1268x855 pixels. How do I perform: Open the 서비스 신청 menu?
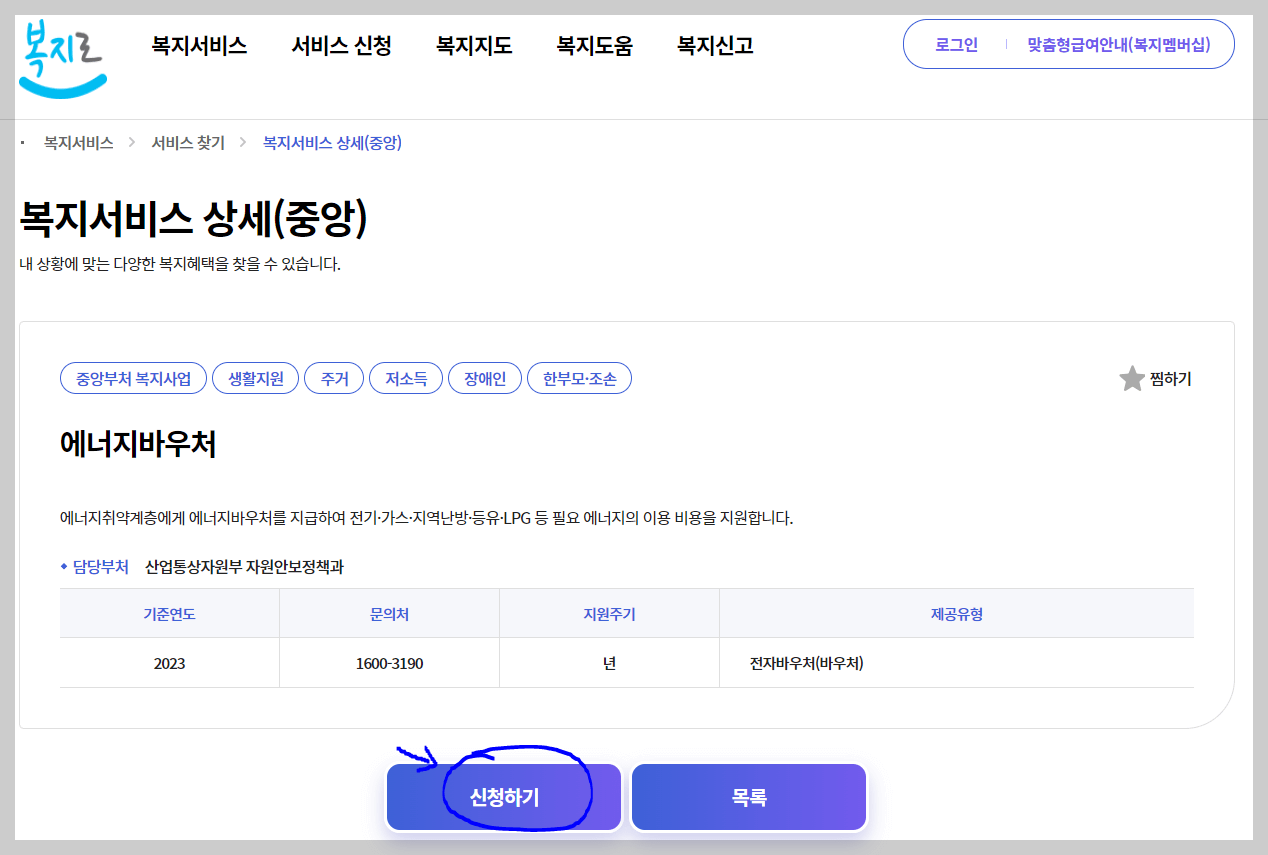point(342,44)
